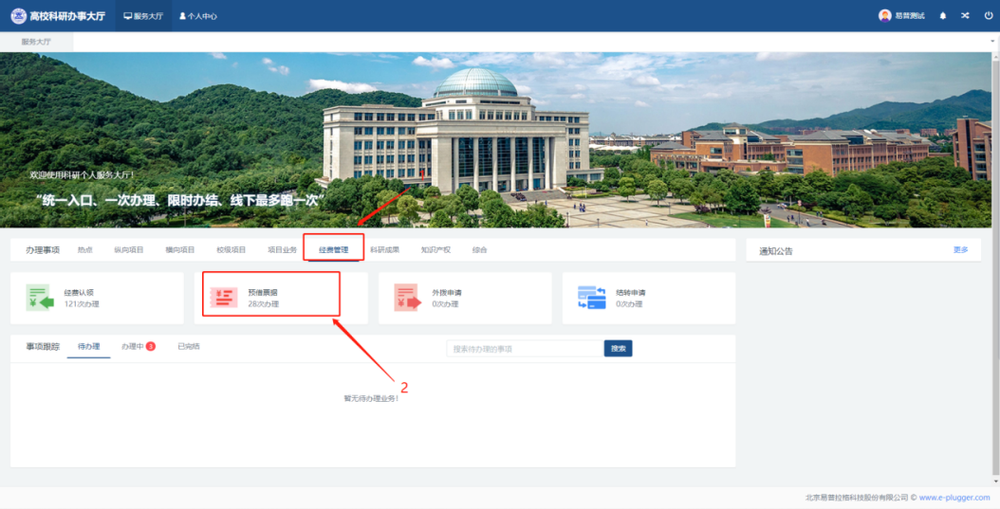Switch to the 科研成果 tab

(x=384, y=249)
